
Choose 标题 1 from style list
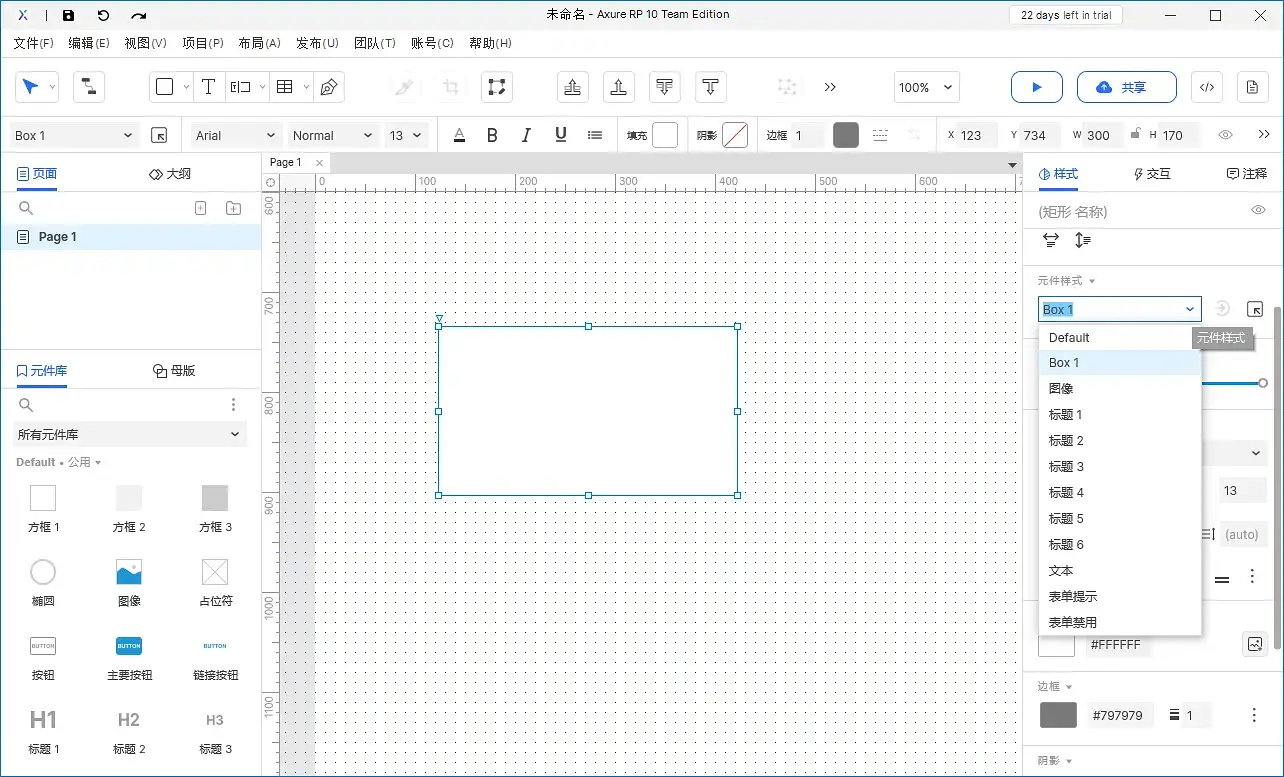pos(1066,415)
